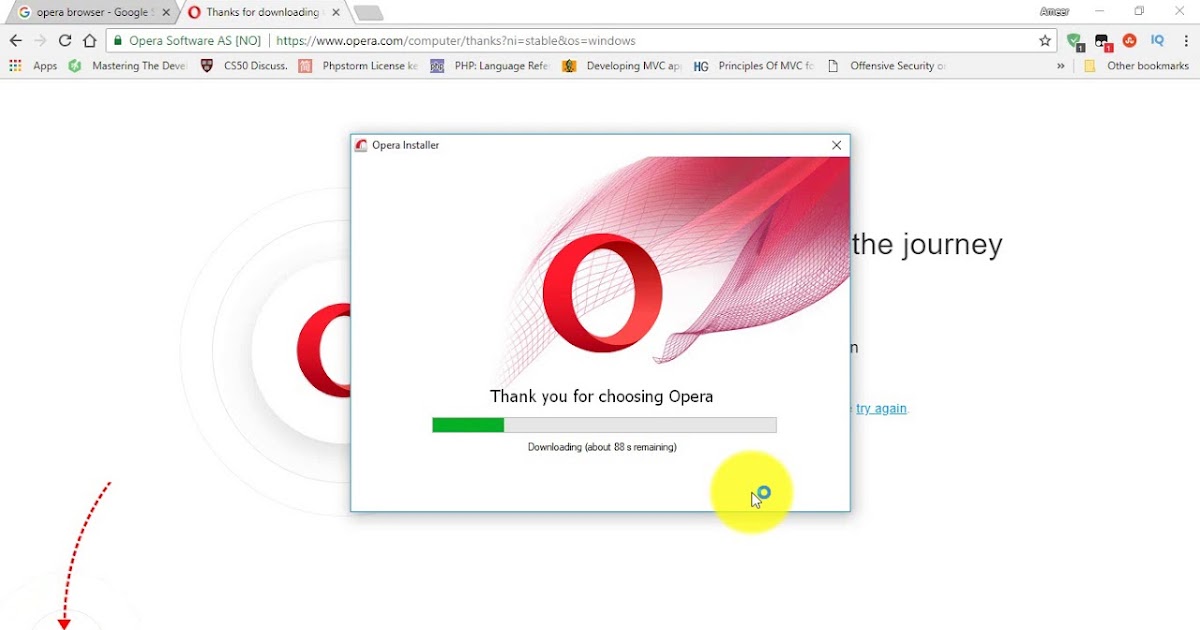Viewport: 1200px width, 630px height.
Task: Restore down the Chrome window
Action: click(1139, 12)
